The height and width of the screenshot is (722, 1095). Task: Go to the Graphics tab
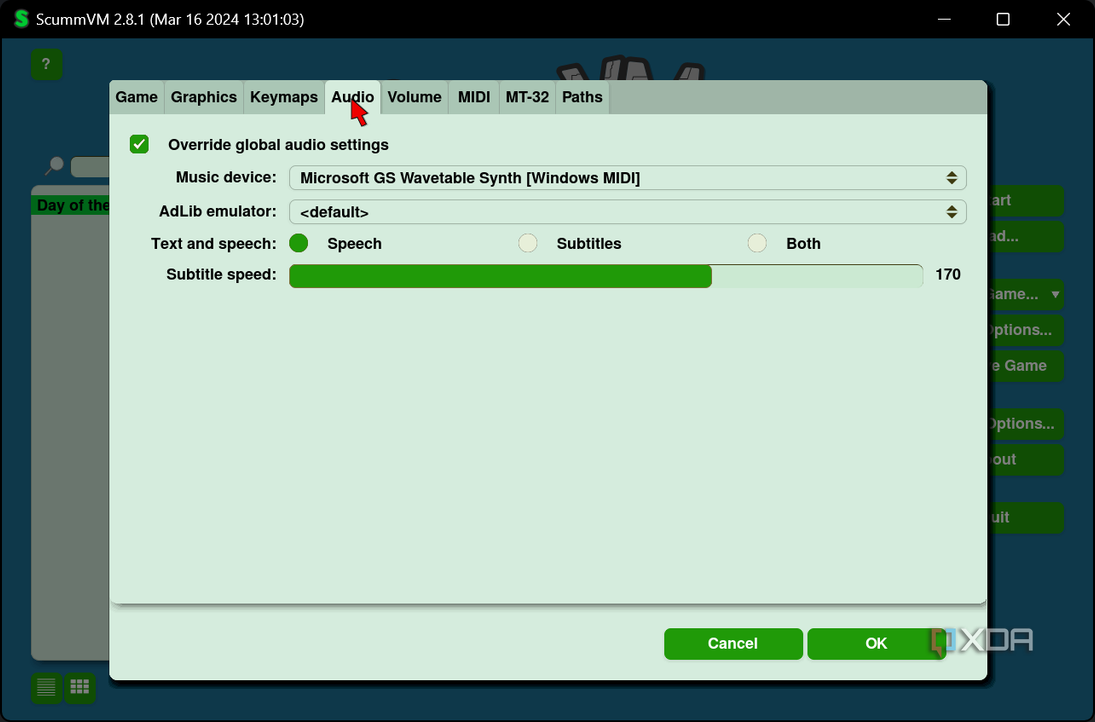[204, 97]
